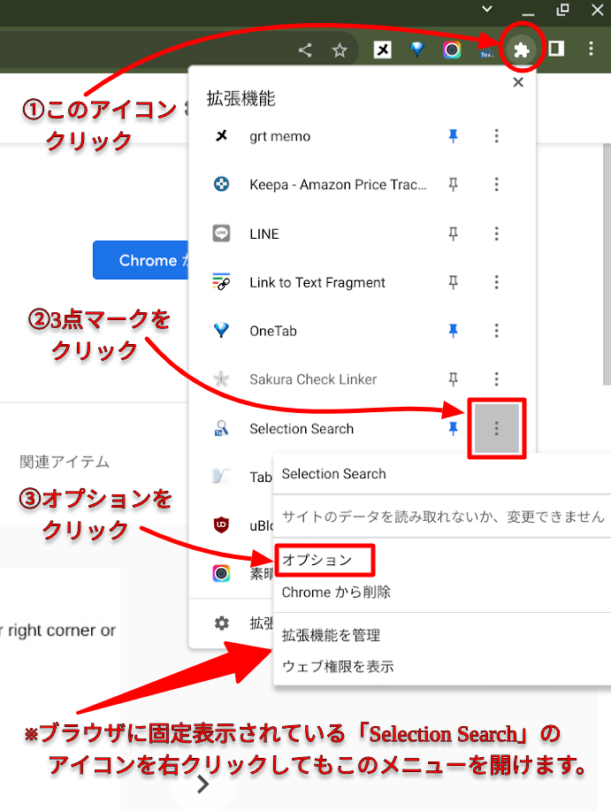Click the OneTab toolbar icon

click(x=417, y=50)
